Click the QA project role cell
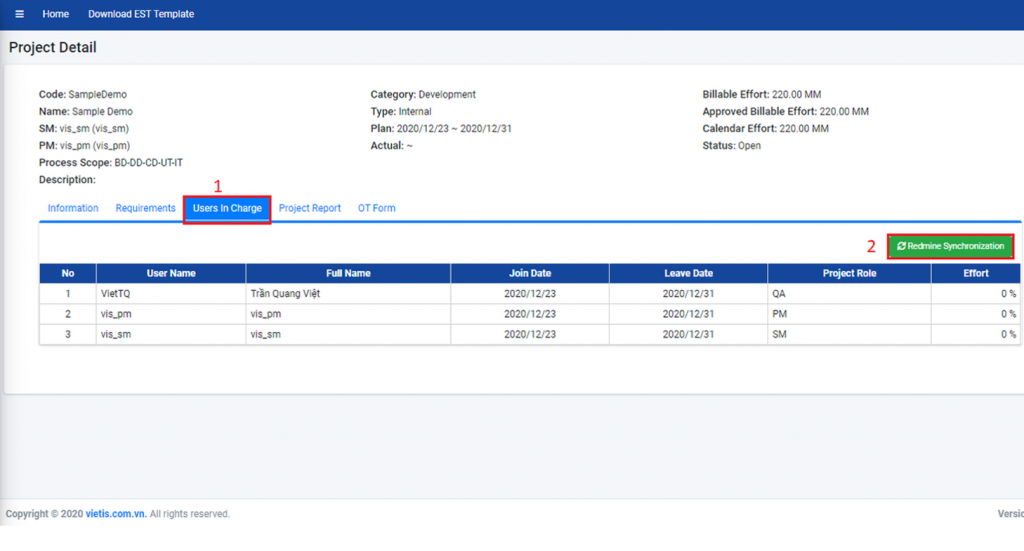This screenshot has height=551, width=1024. pyautogui.click(x=849, y=294)
